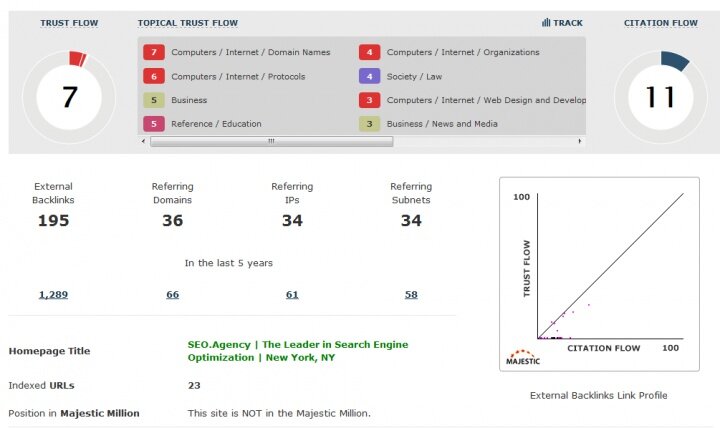The image size is (720, 428).
Task: Click red badge 3 beside Web Design
Action: 370,100
